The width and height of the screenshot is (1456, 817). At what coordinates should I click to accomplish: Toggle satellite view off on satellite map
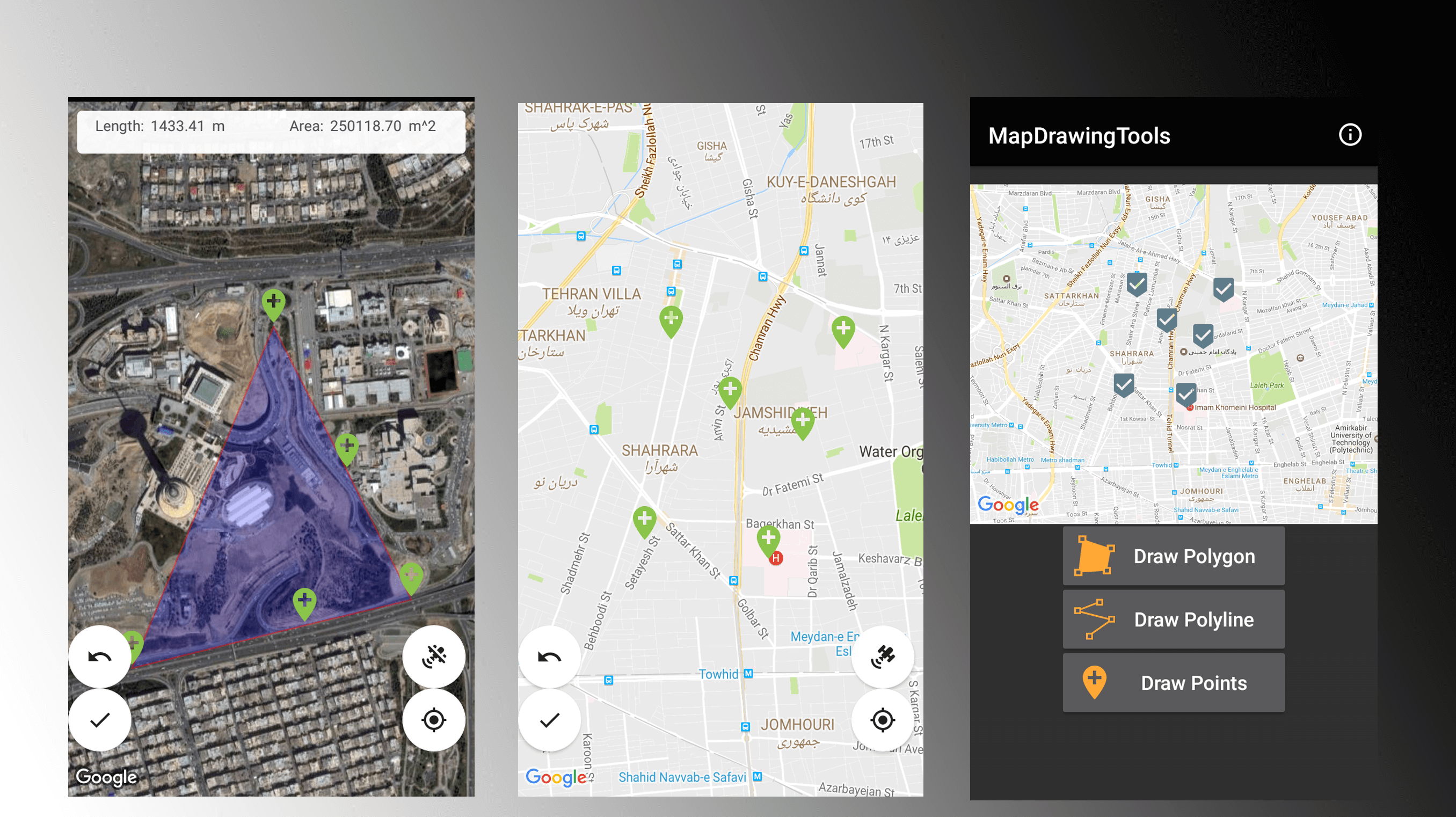click(x=433, y=656)
